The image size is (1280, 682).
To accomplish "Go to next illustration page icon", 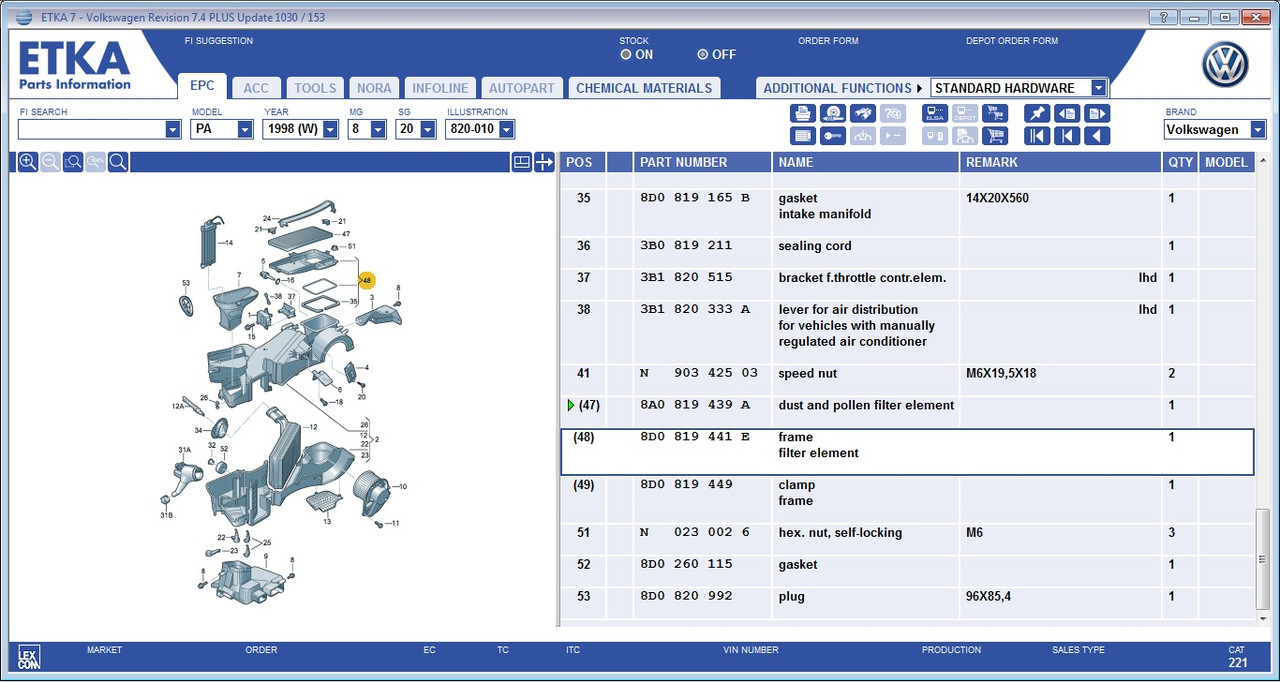I will [1097, 113].
